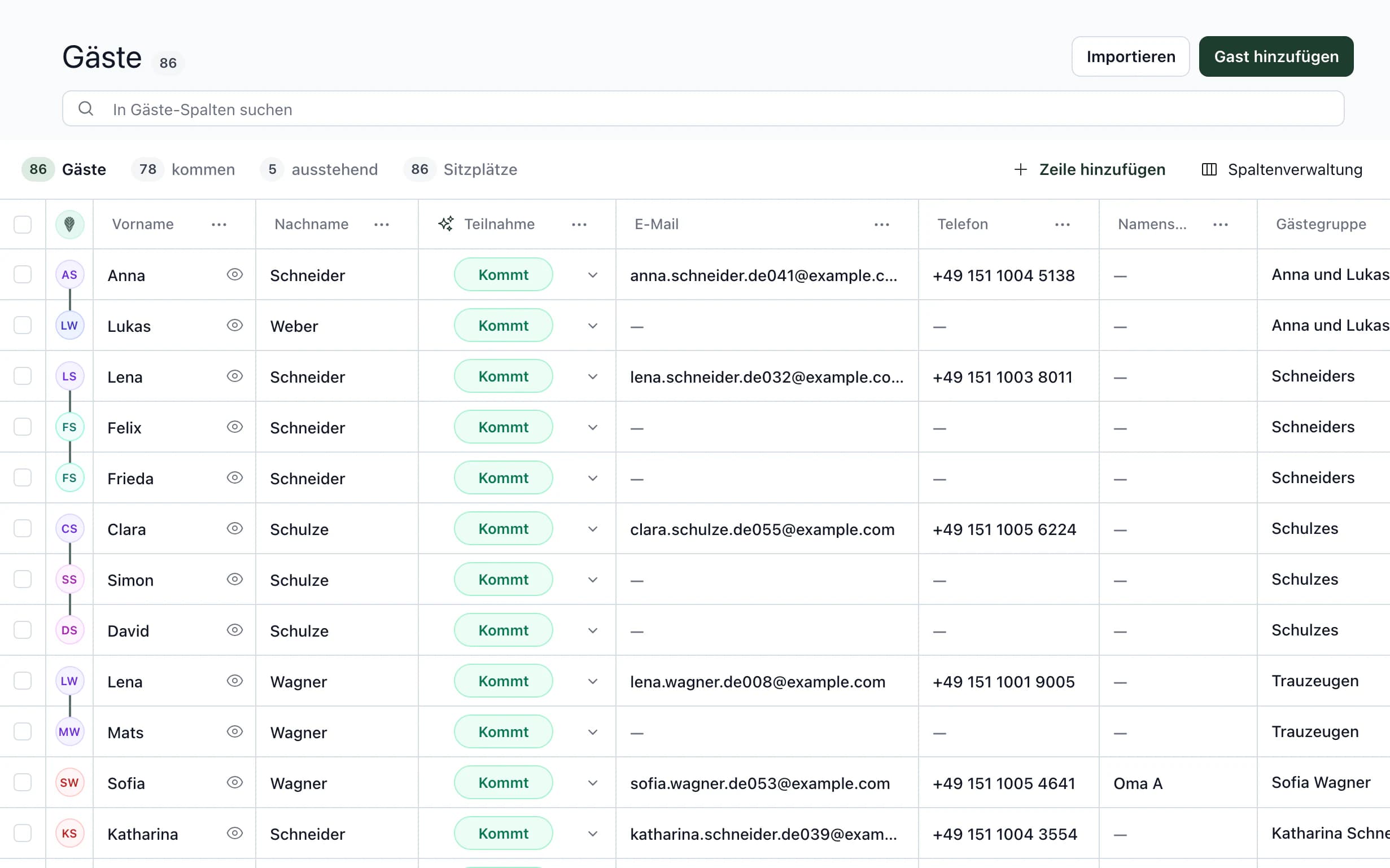
Task: Open Telefon column options menu
Action: (1062, 225)
